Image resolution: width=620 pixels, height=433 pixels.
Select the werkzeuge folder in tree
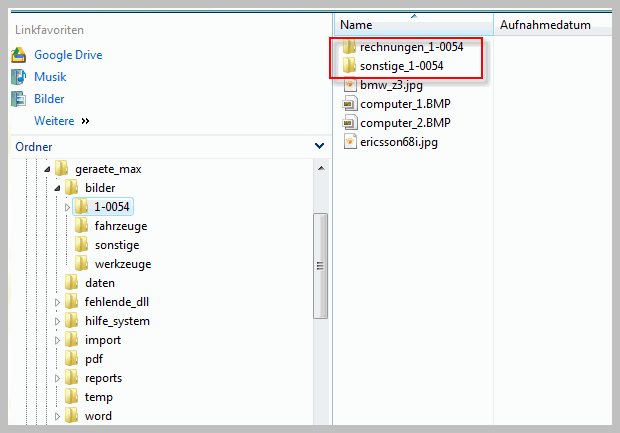122,264
